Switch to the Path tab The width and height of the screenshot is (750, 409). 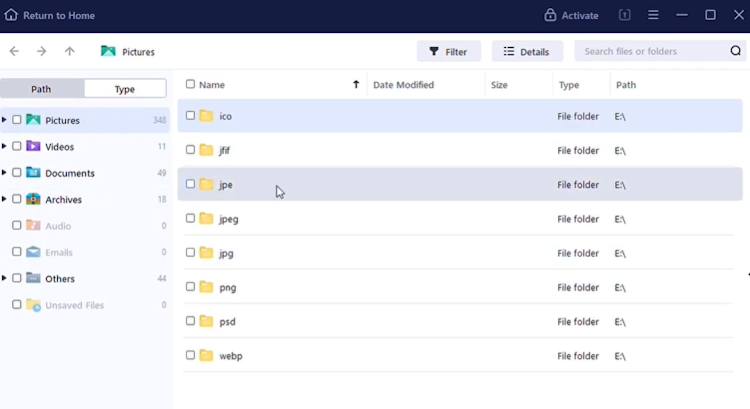41,89
